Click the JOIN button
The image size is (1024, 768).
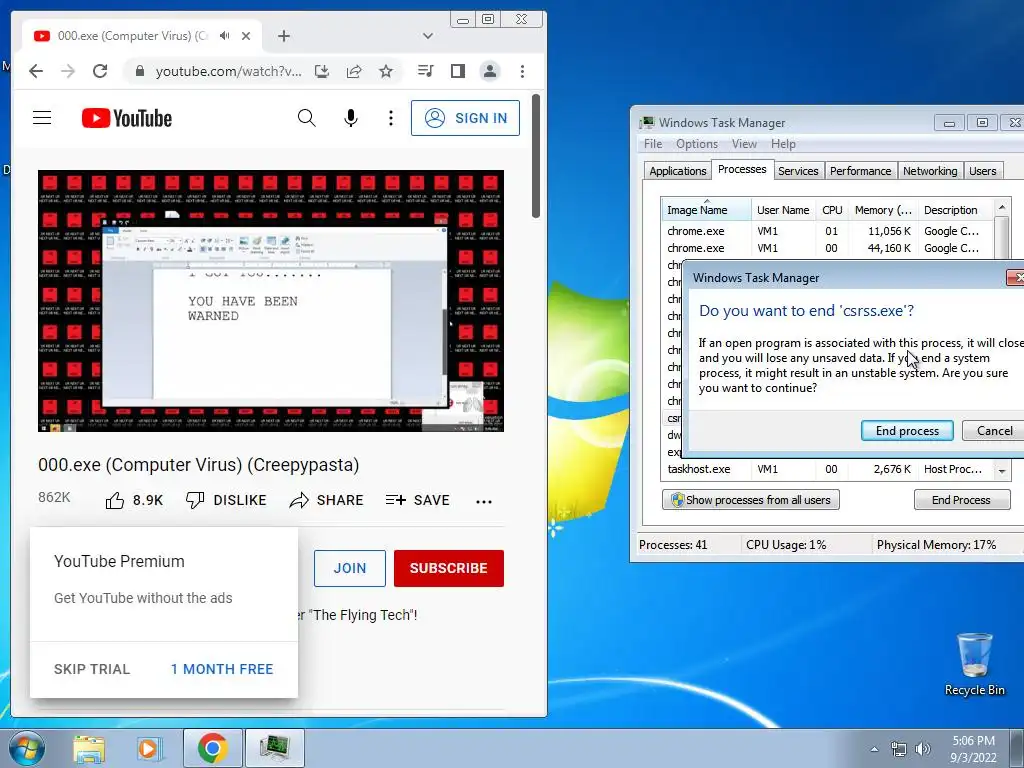click(x=350, y=568)
